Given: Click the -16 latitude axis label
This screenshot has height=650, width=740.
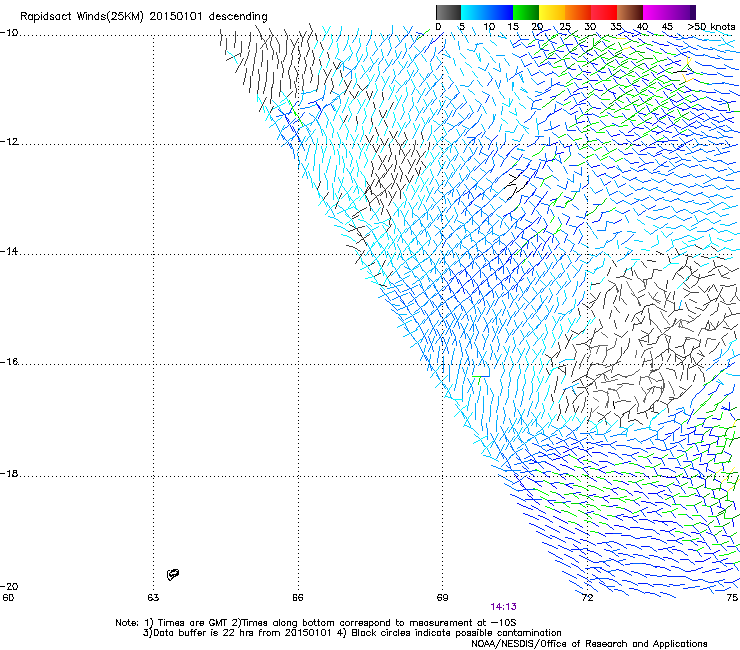Looking at the screenshot, I should 9,362.
